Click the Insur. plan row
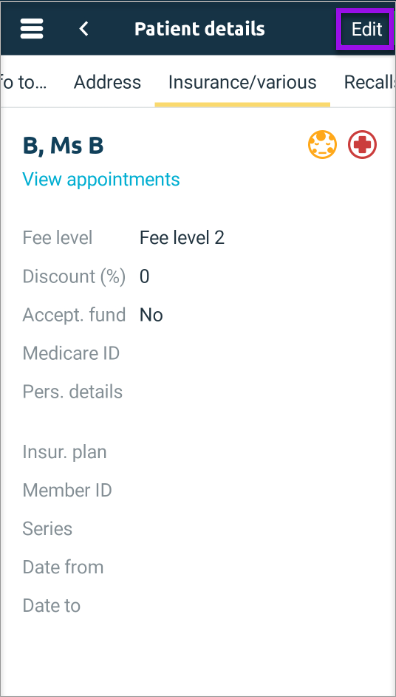Image resolution: width=396 pixels, height=697 pixels. [198, 452]
